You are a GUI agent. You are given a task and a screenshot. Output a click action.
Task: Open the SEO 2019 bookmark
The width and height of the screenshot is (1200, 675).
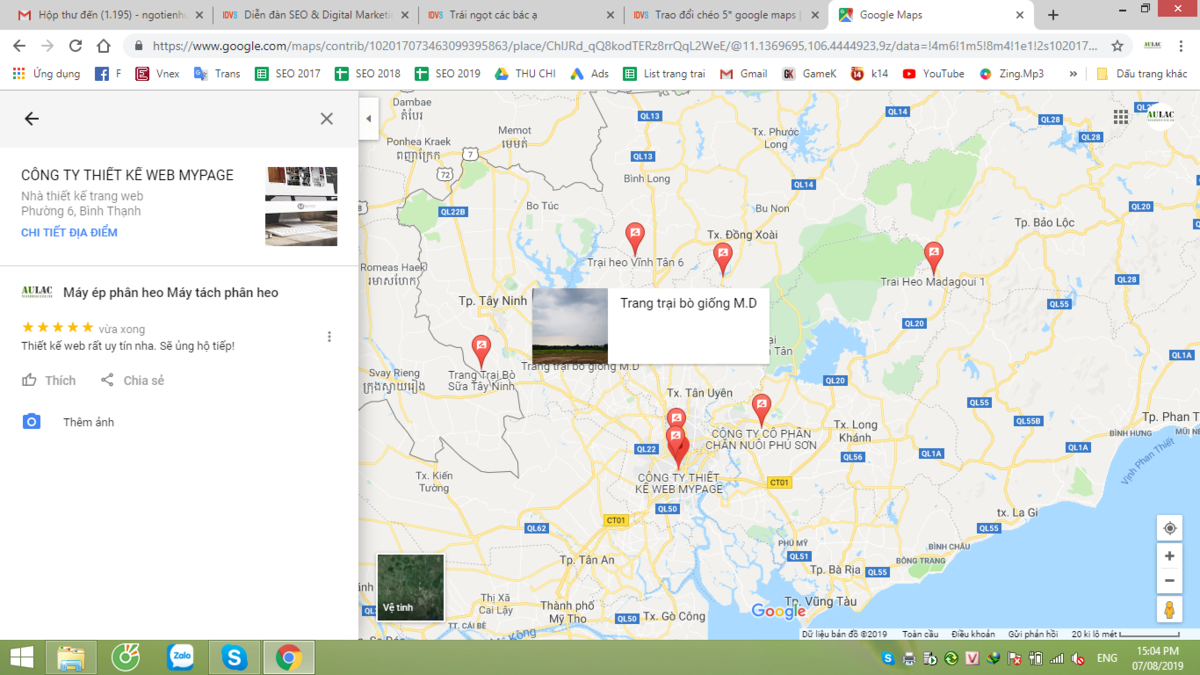tap(447, 74)
